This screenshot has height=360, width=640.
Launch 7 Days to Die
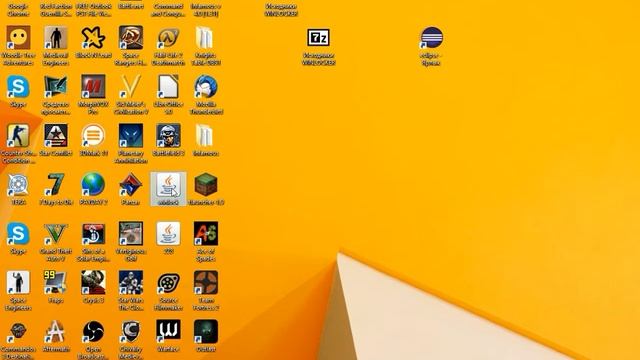coord(56,184)
